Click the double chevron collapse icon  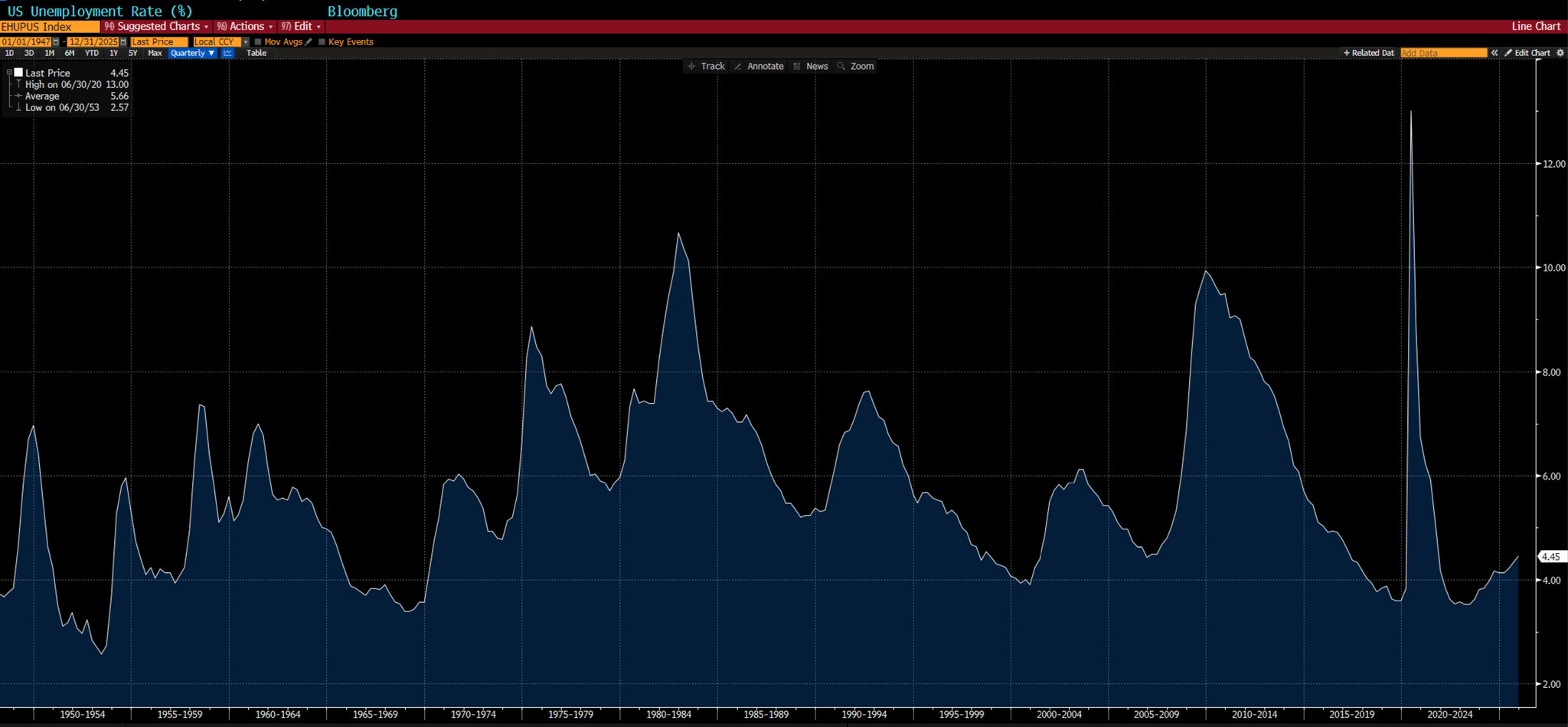pyautogui.click(x=1494, y=53)
